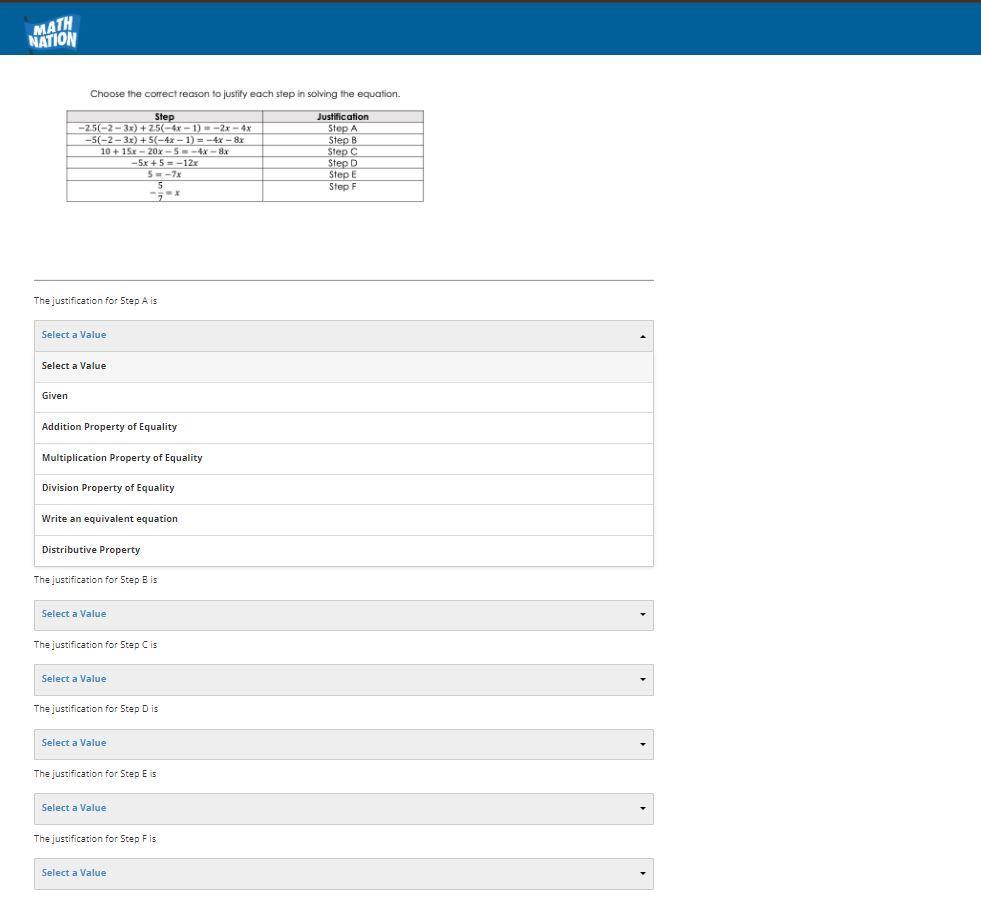The width and height of the screenshot is (981, 911).
Task: Pick 'Write an equivalent equation' option
Action: coord(343,519)
